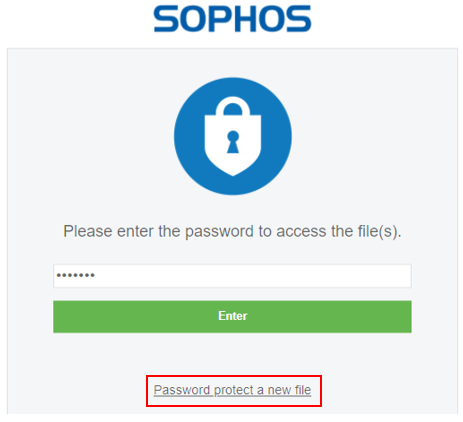This screenshot has width=463, height=422.
Task: Click the 'Please enter the password' prompt text
Action: (x=232, y=231)
